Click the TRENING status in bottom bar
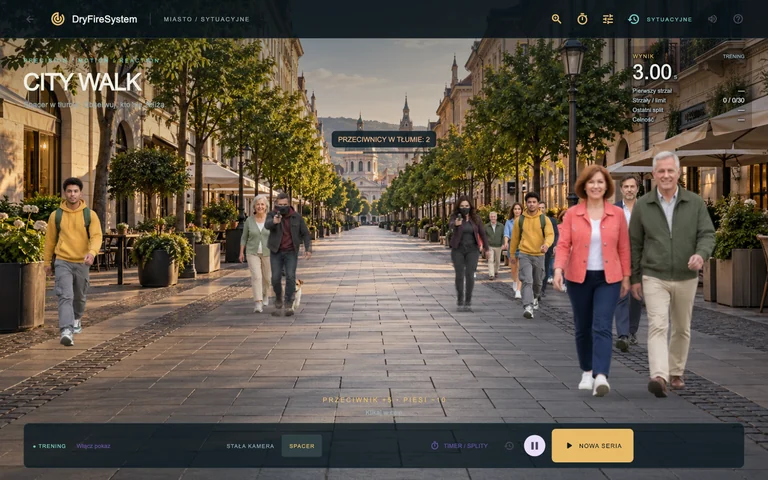768x480 pixels. (49, 446)
